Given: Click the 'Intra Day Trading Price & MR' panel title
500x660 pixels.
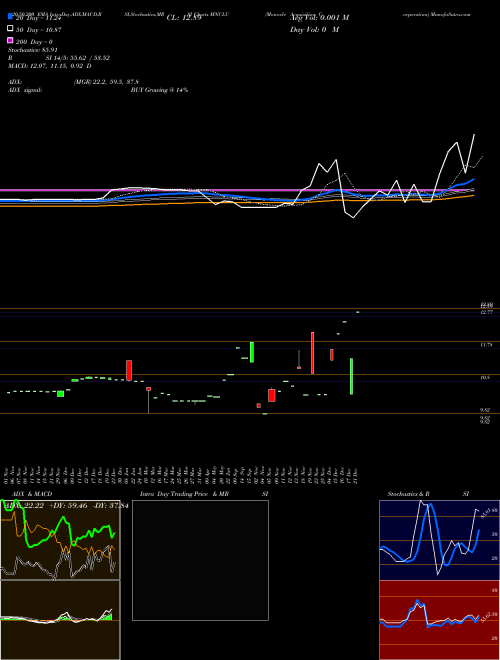Looking at the screenshot, I should 185,494.
